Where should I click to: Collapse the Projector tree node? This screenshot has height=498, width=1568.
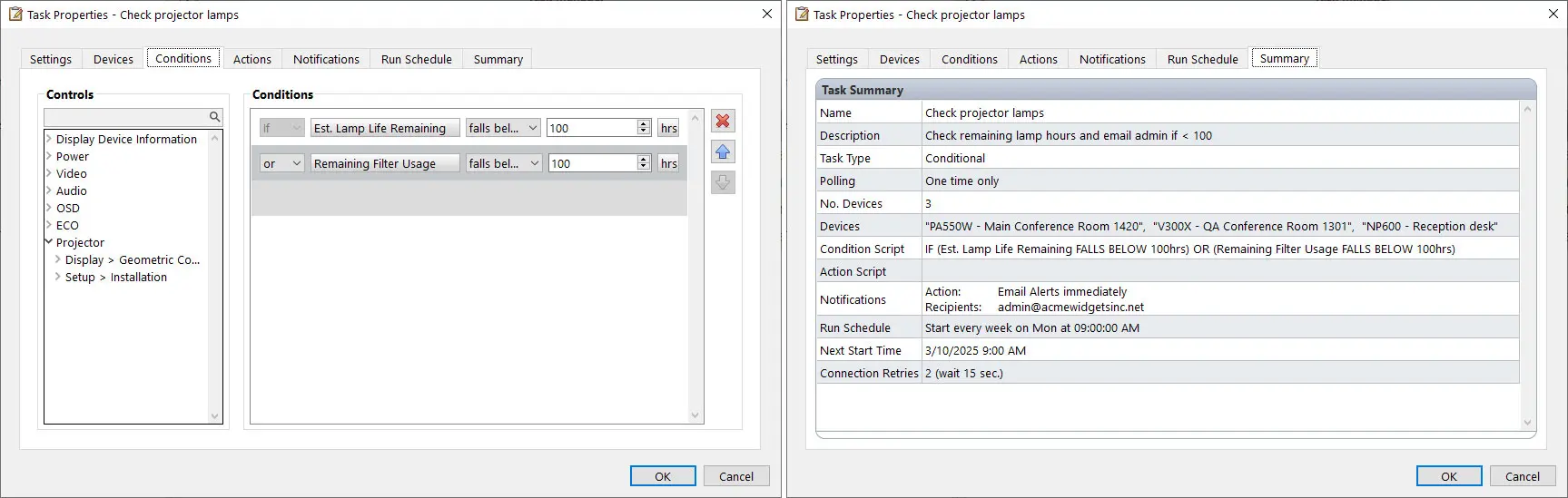49,242
